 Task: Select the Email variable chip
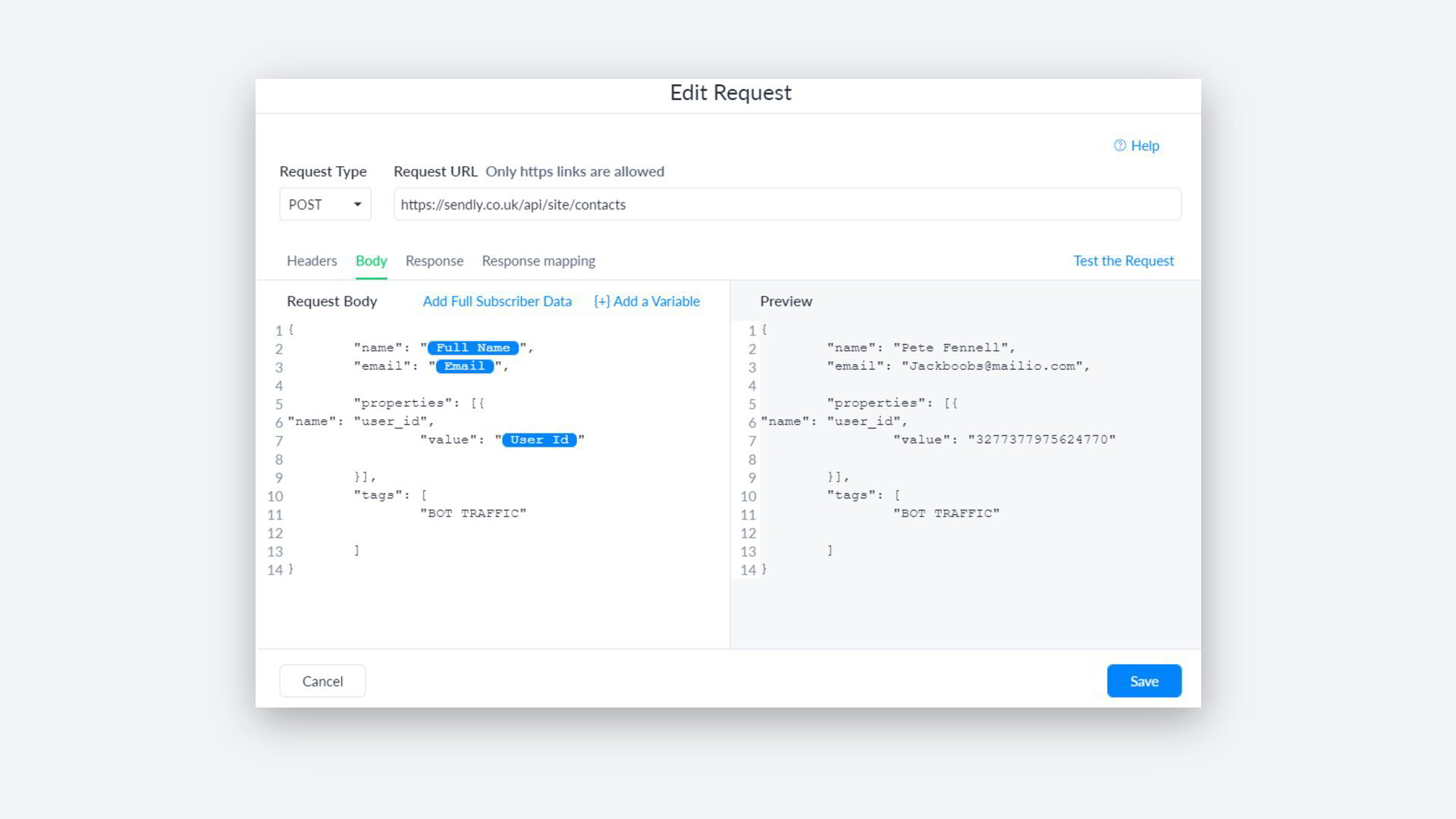click(464, 366)
